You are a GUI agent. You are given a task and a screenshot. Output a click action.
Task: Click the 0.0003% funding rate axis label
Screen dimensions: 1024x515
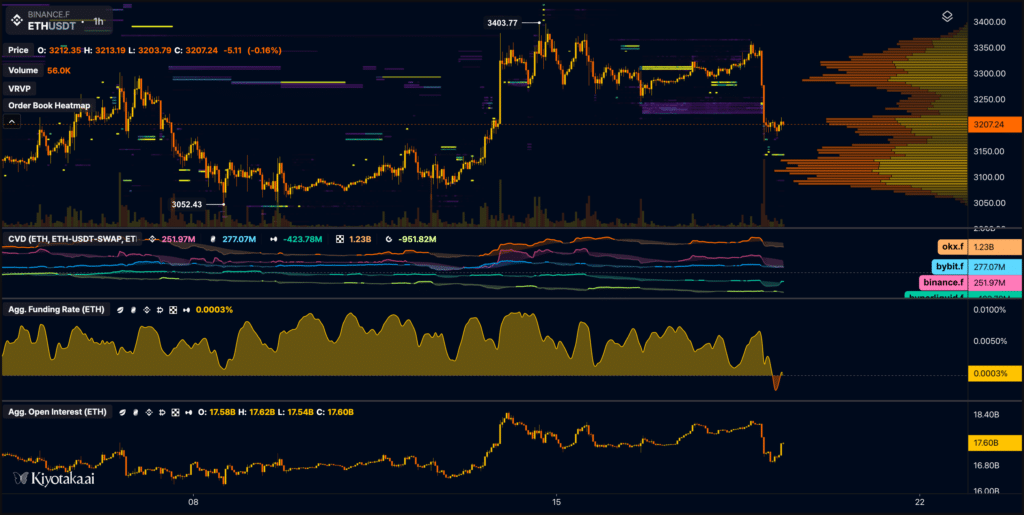click(x=995, y=374)
